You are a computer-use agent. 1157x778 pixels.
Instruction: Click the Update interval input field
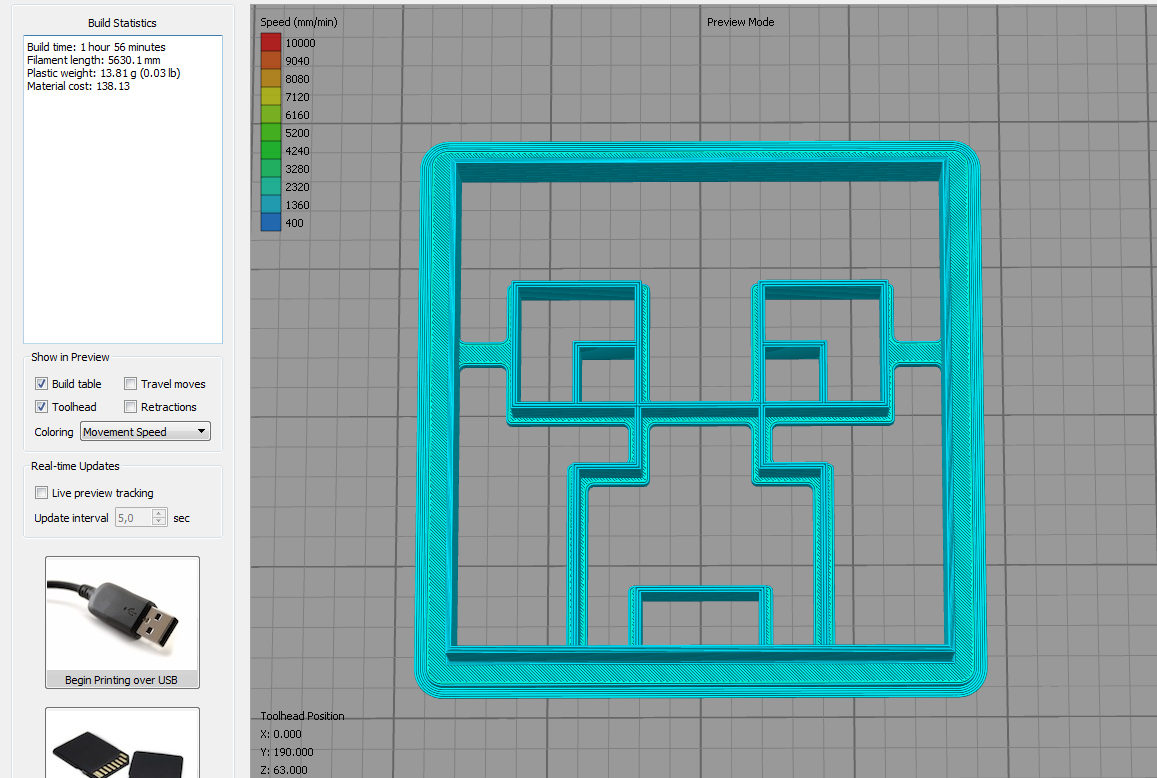[134, 517]
